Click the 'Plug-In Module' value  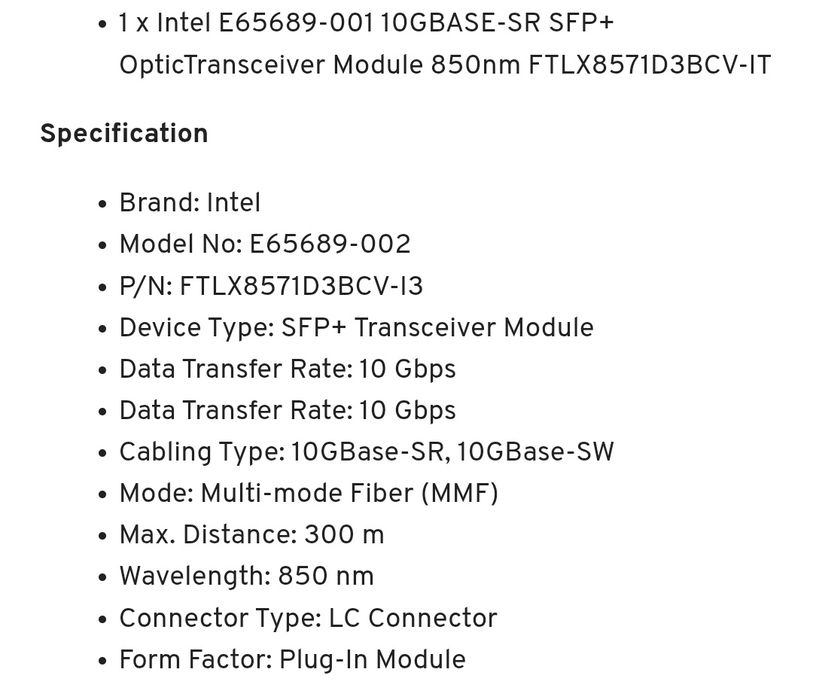coord(373,660)
